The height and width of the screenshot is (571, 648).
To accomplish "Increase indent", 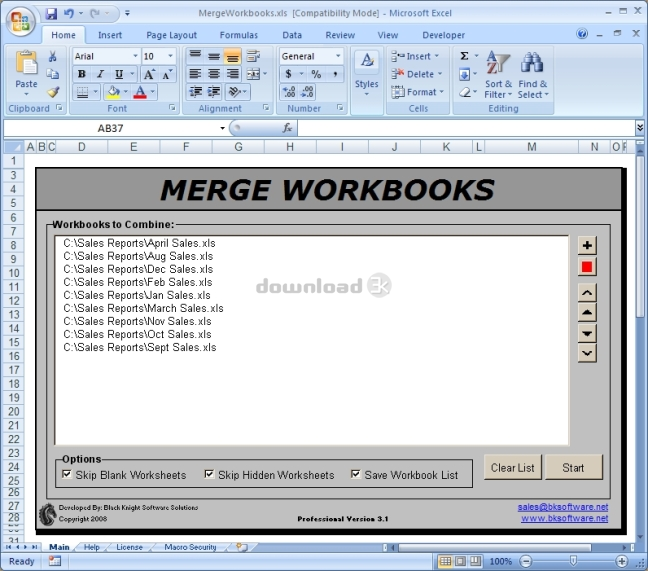I will (x=214, y=92).
